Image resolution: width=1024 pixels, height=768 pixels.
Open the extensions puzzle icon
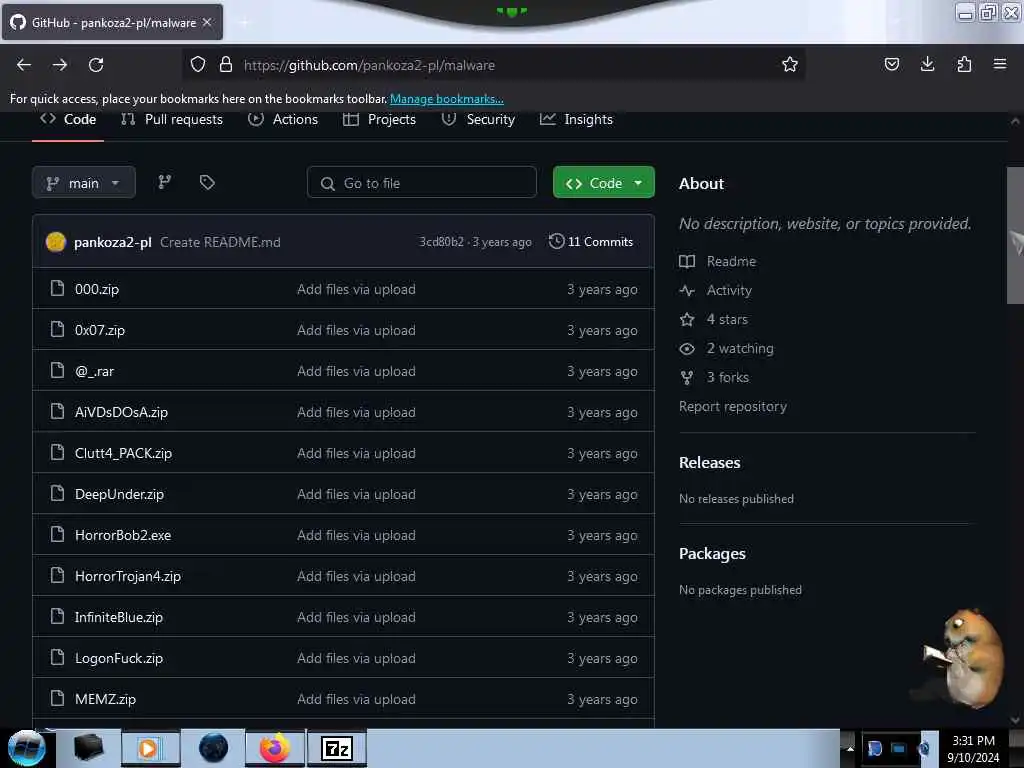click(x=964, y=64)
